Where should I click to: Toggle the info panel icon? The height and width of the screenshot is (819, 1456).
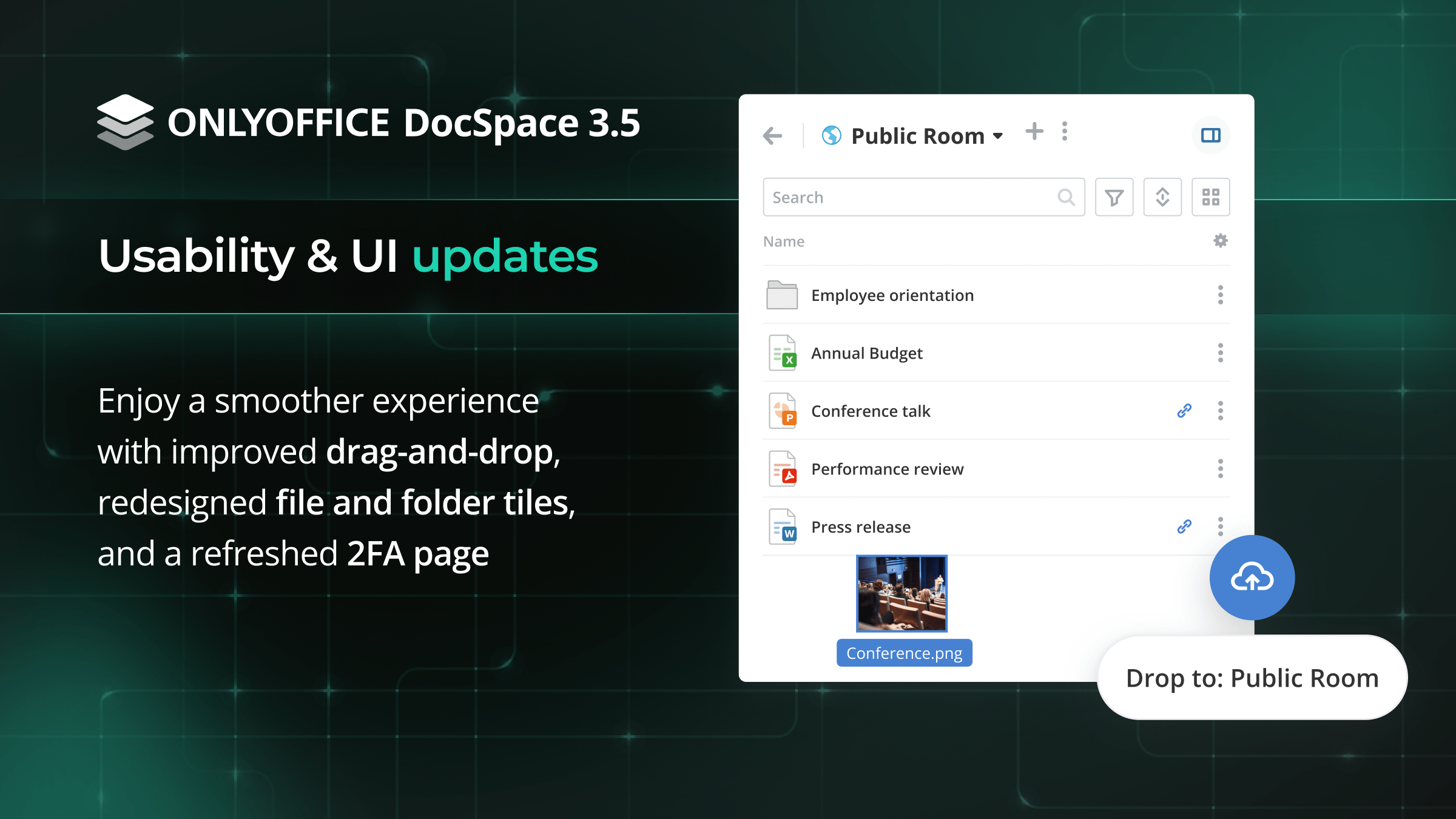[x=1210, y=135]
